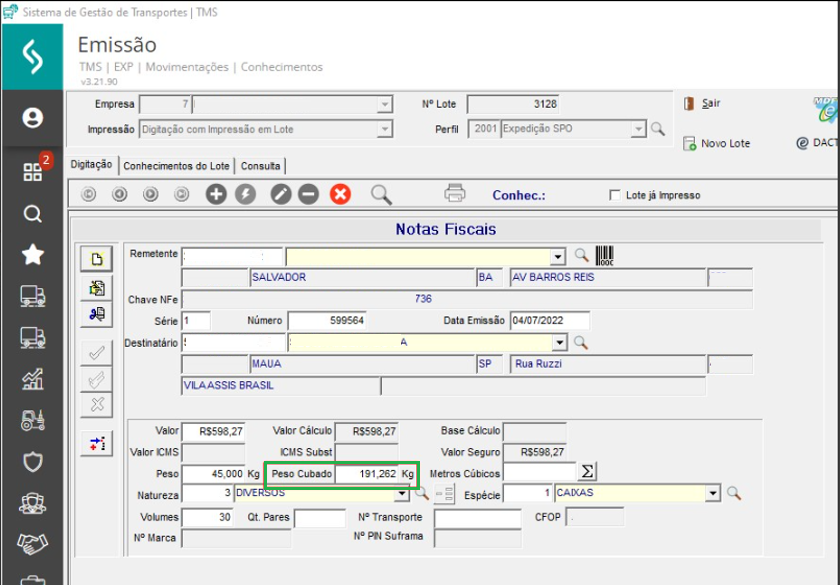
Task: Click the Nº Lote field
Action: (513, 104)
